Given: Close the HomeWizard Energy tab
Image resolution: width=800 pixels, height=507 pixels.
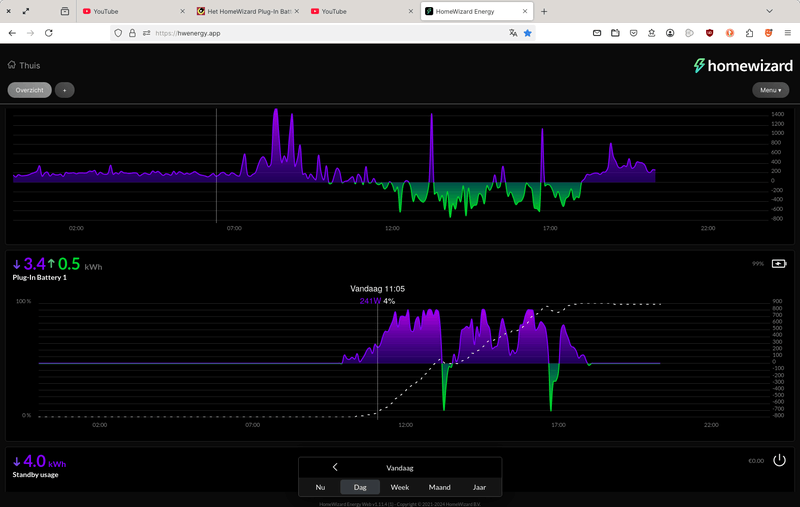Looking at the screenshot, I should pyautogui.click(x=524, y=11).
